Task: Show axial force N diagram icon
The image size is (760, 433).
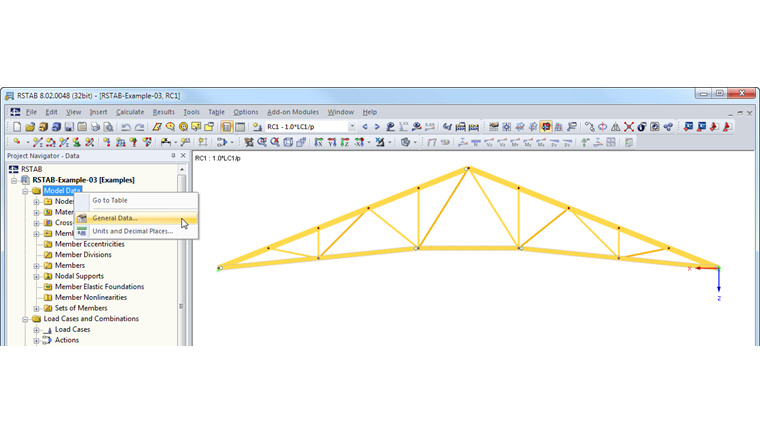Action: tap(476, 142)
